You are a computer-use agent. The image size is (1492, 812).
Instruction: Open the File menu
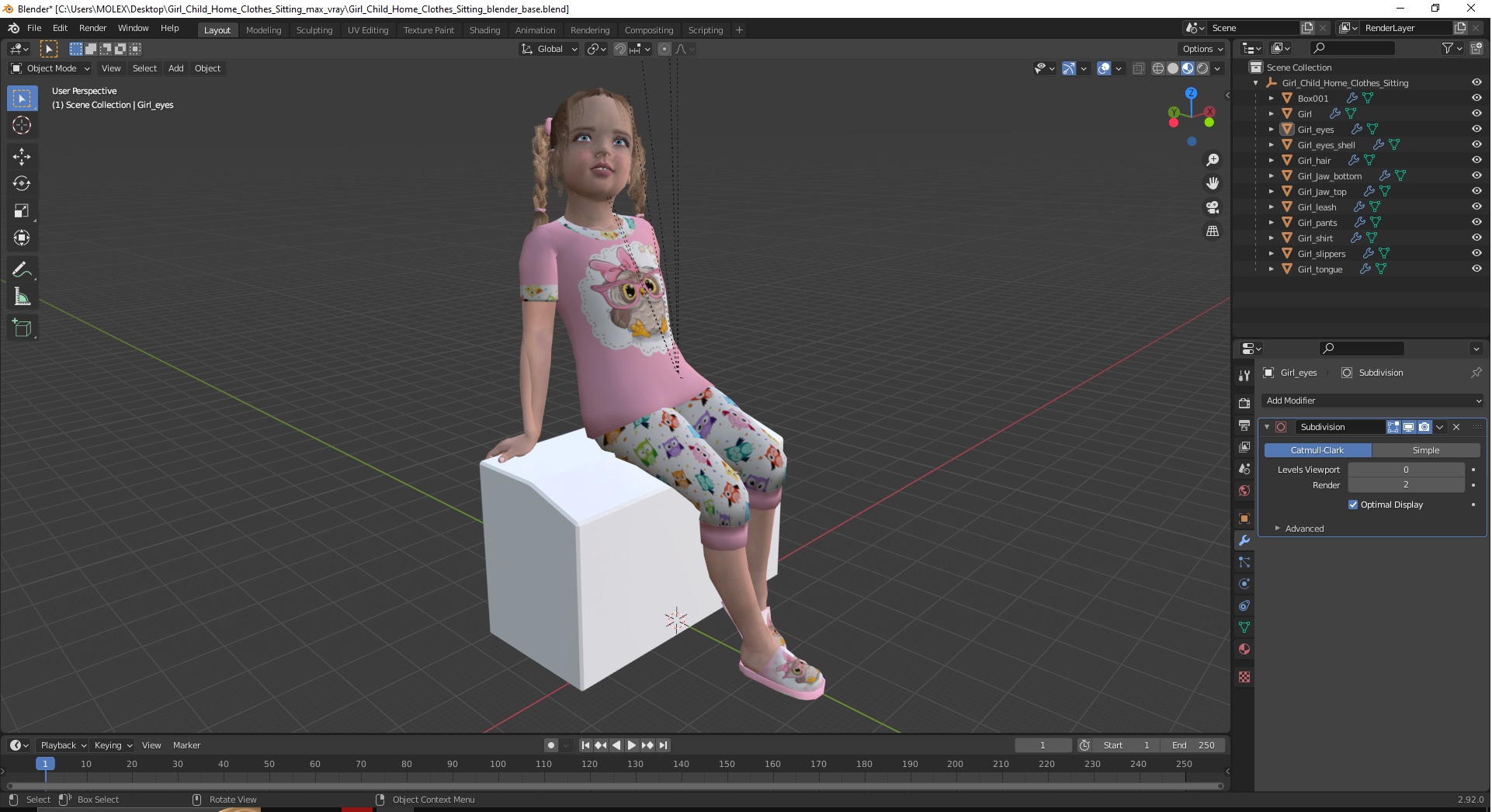[34, 28]
